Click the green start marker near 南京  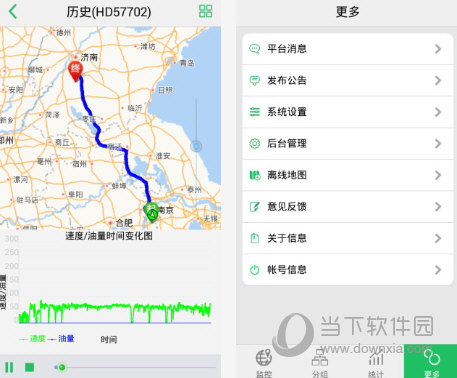pos(151,212)
